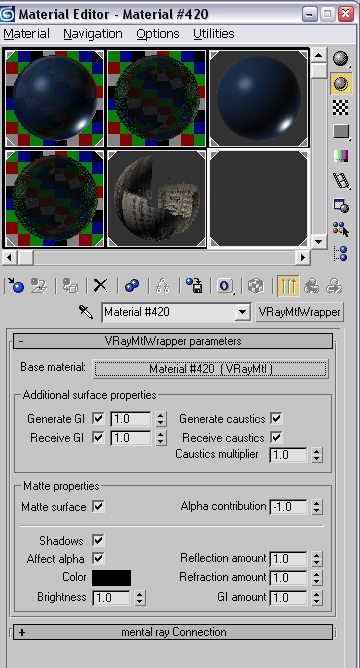The image size is (360, 668).
Task: Click the Make Unique icon
Action: (162, 285)
